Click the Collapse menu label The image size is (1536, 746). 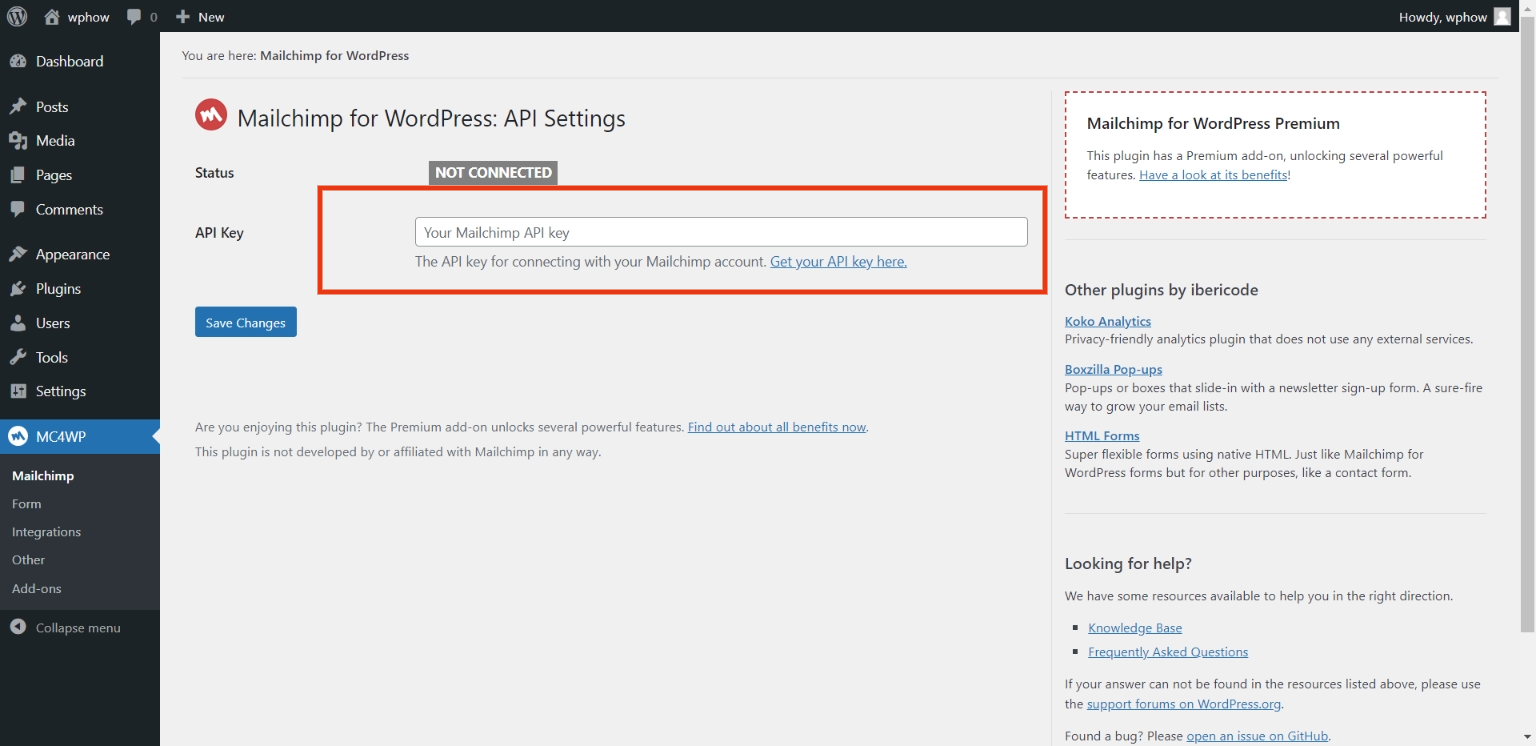tap(78, 628)
